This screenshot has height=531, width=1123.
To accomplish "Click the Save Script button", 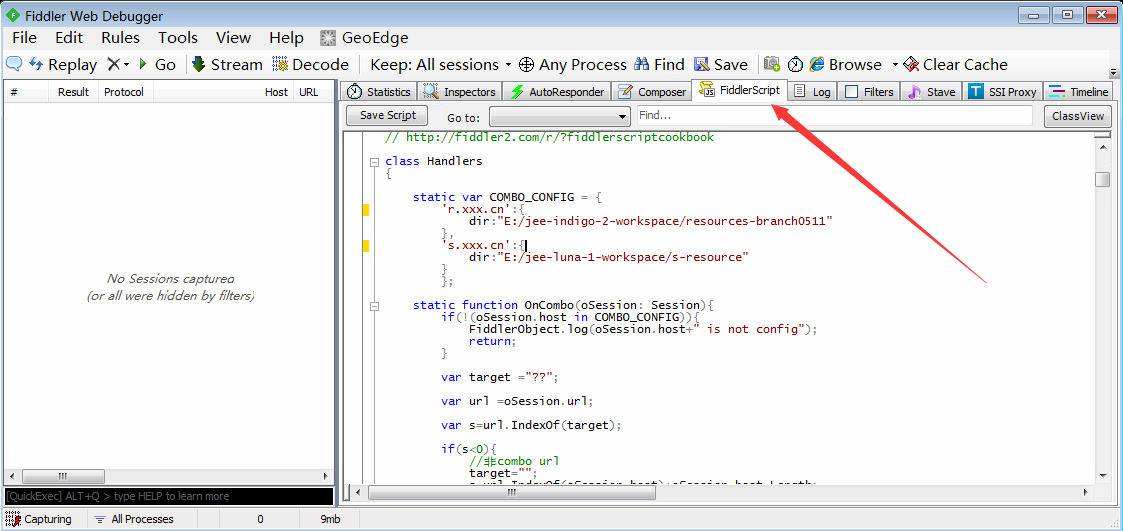I will [387, 115].
